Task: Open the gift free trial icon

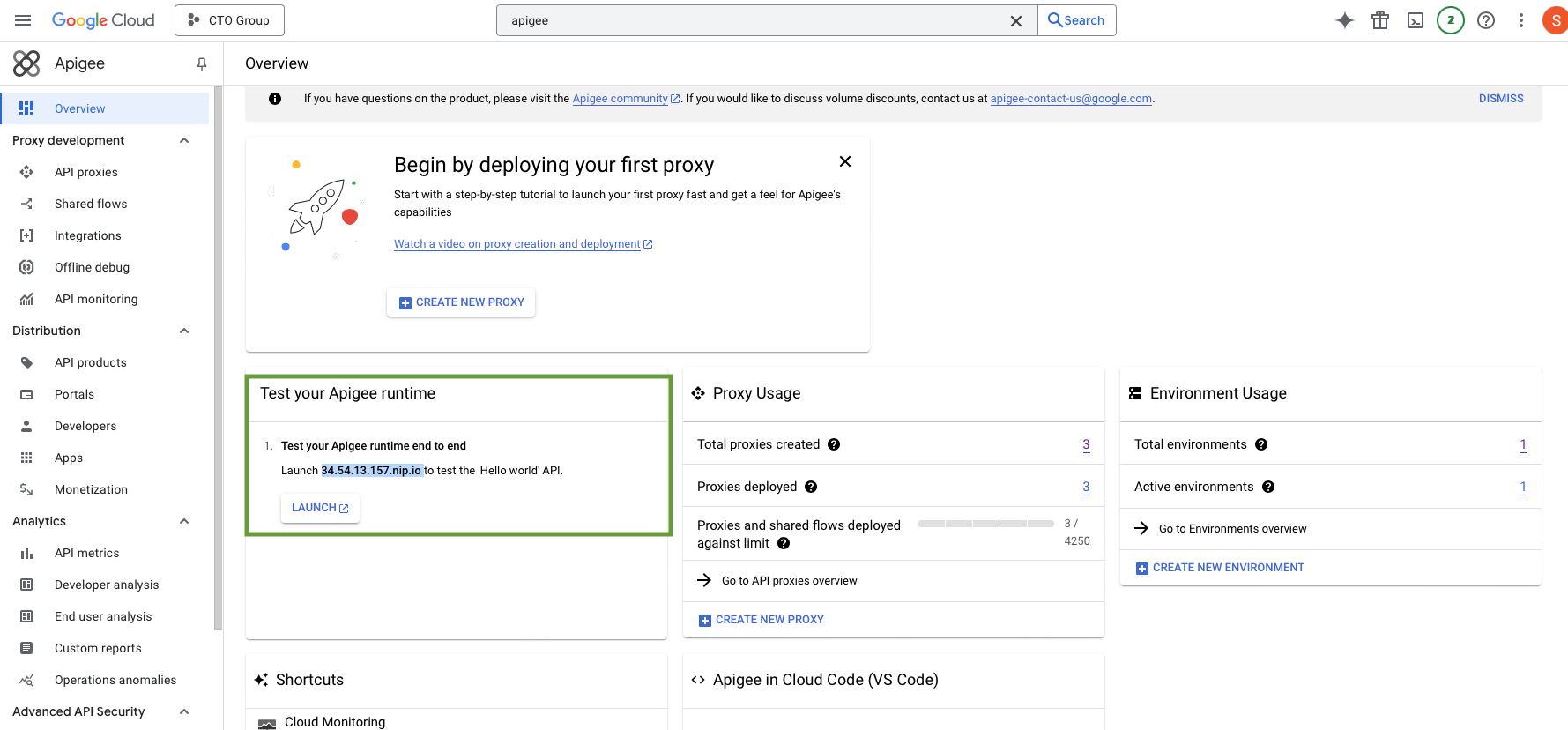Action: coord(1380,20)
